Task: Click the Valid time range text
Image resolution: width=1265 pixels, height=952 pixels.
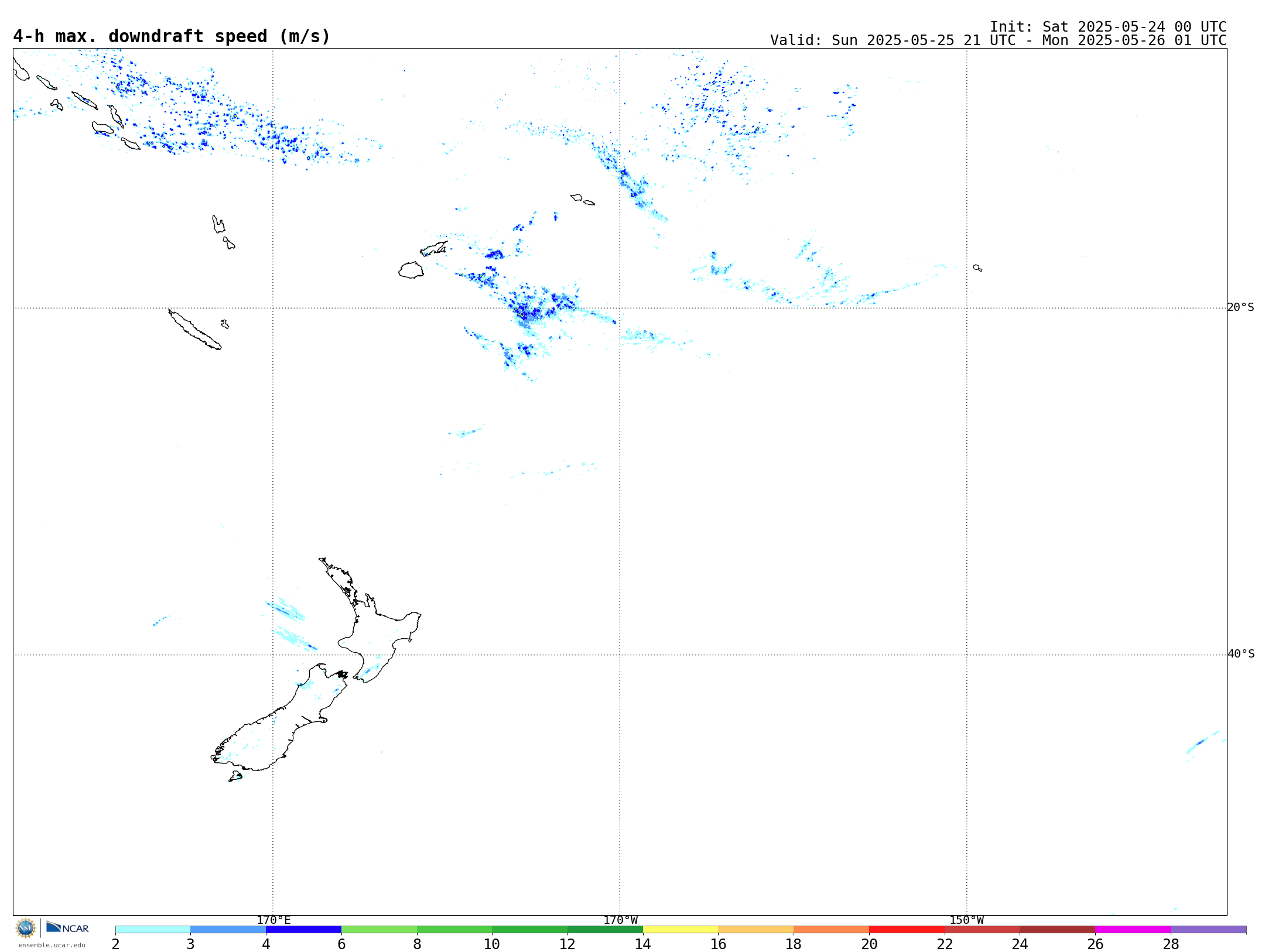Action: click(x=998, y=40)
